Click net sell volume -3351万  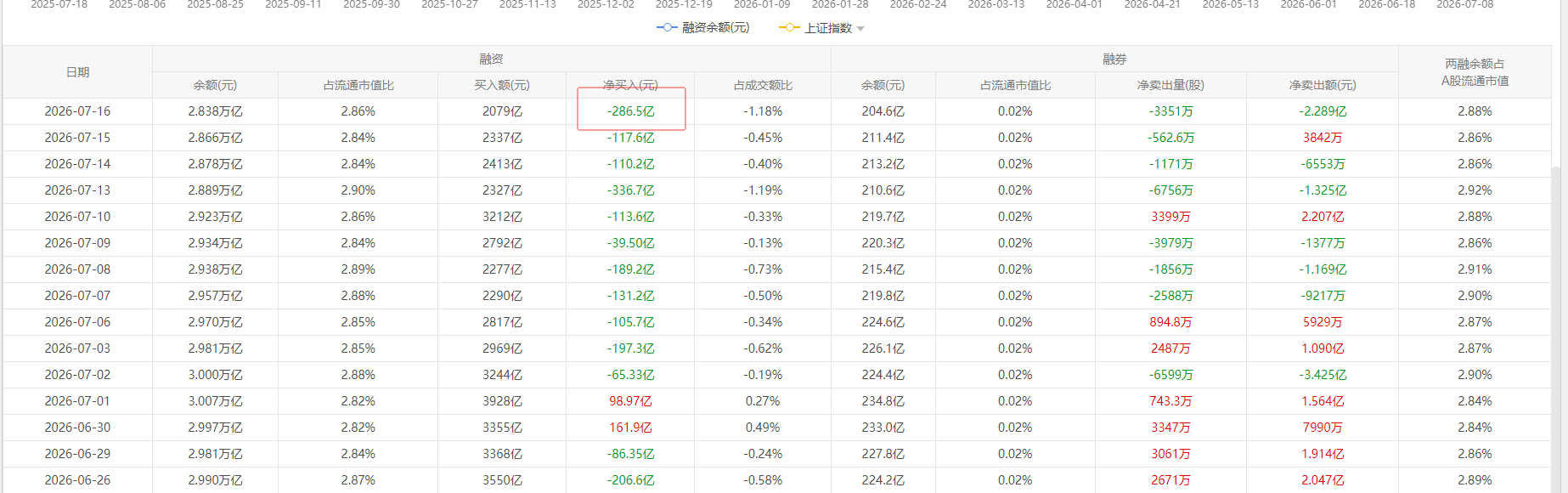[x=1170, y=111]
